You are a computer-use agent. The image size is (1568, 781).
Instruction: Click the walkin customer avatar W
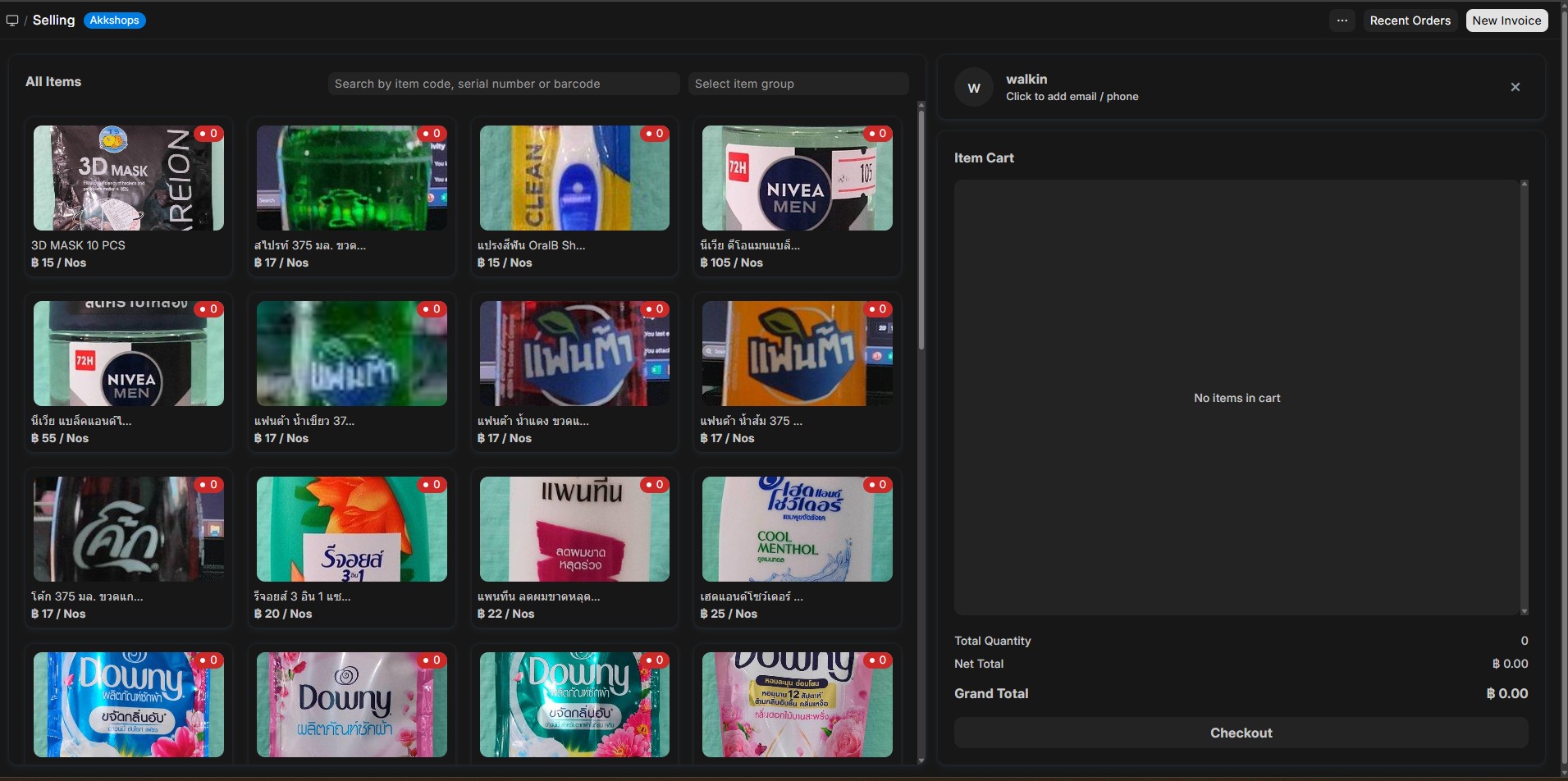[x=974, y=88]
